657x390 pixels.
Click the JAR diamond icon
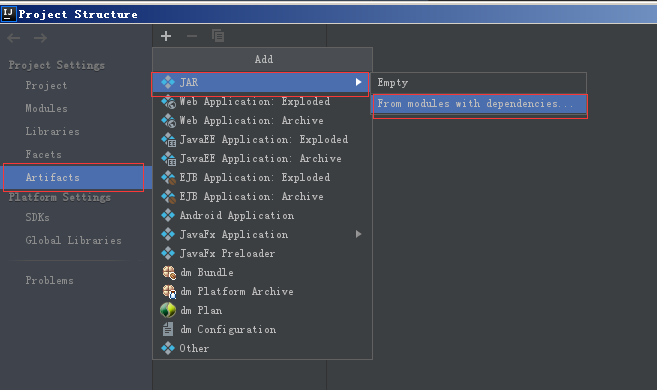pyautogui.click(x=168, y=82)
